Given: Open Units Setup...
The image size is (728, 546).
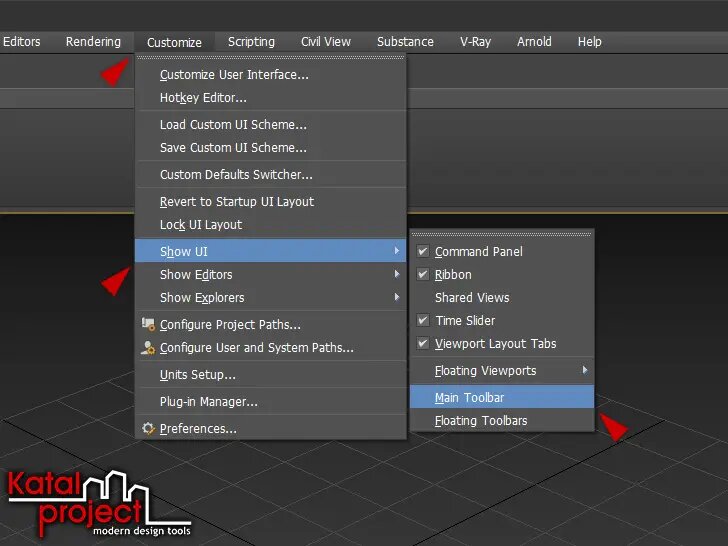Looking at the screenshot, I should tap(271, 375).
